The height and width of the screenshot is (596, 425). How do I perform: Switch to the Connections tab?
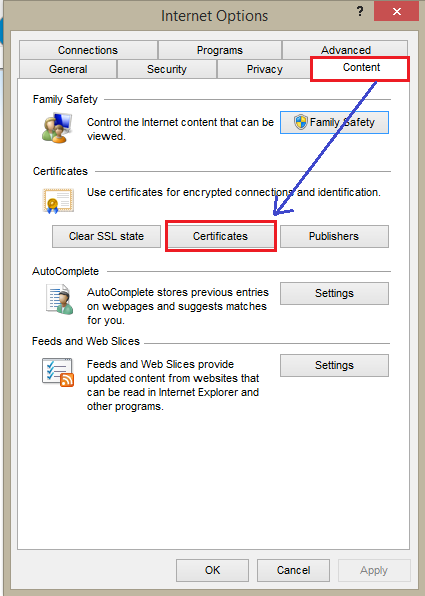[88, 50]
